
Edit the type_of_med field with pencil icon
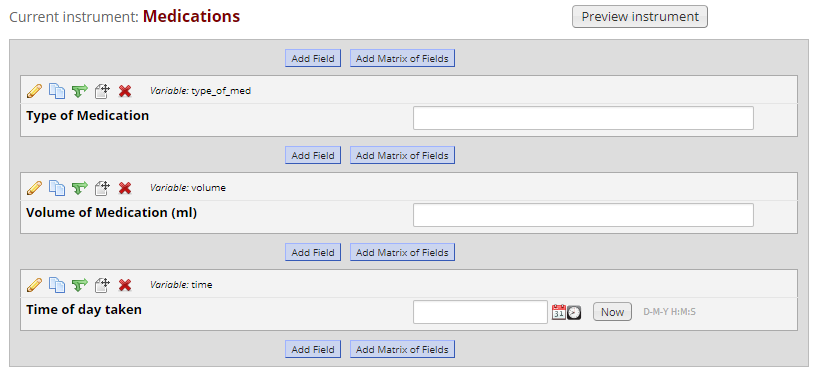(34, 91)
